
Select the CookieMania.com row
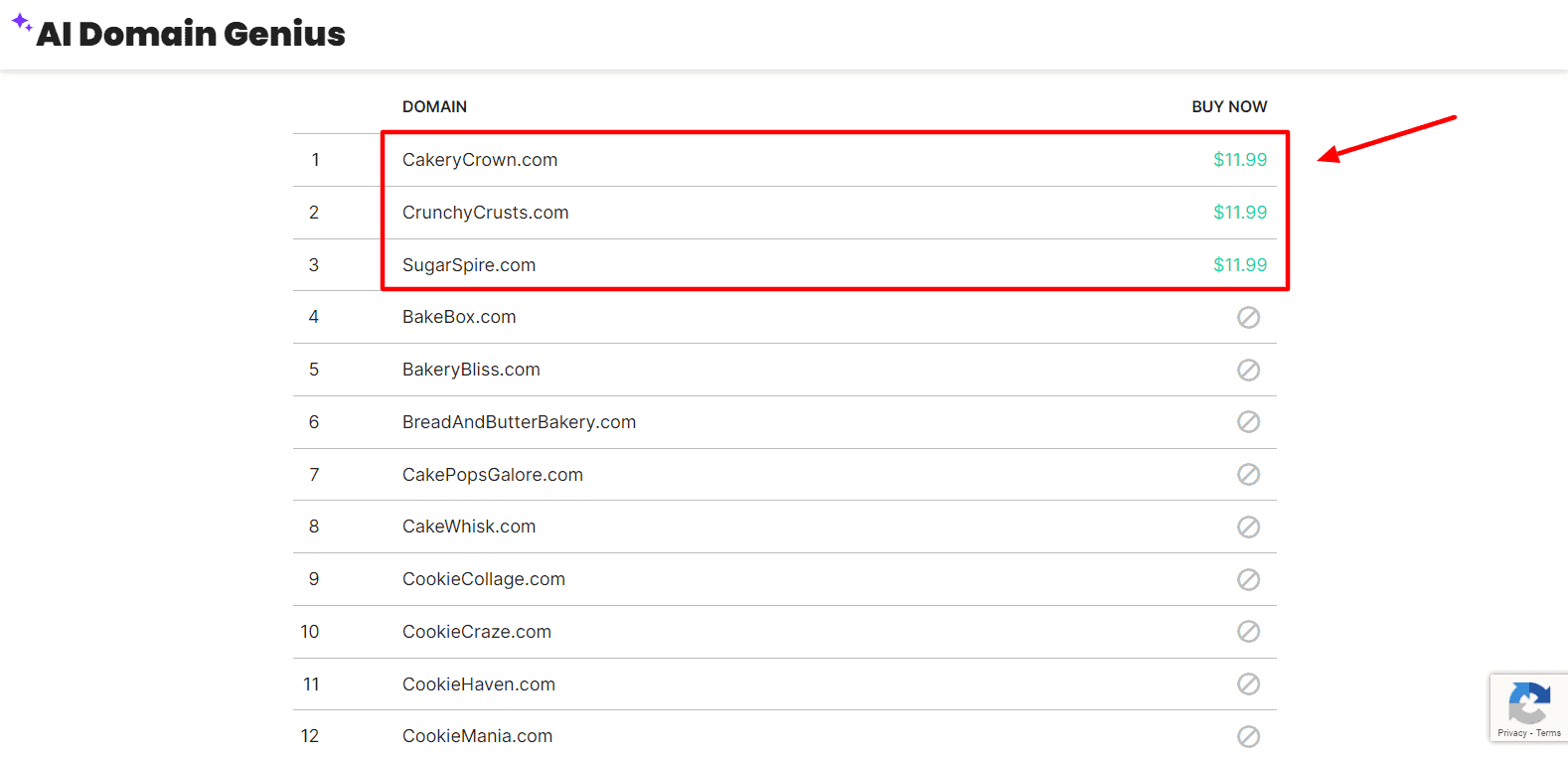[477, 736]
